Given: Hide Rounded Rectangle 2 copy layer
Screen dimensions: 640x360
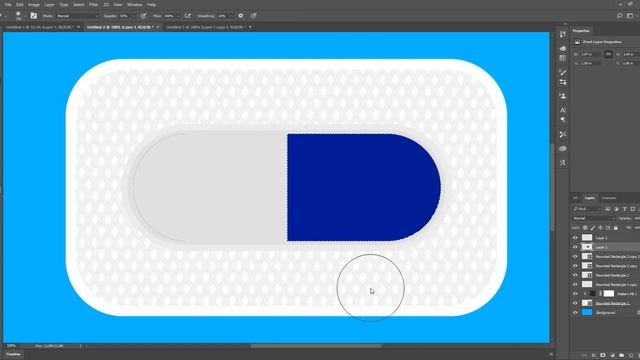Looking at the screenshot, I should click(575, 266).
